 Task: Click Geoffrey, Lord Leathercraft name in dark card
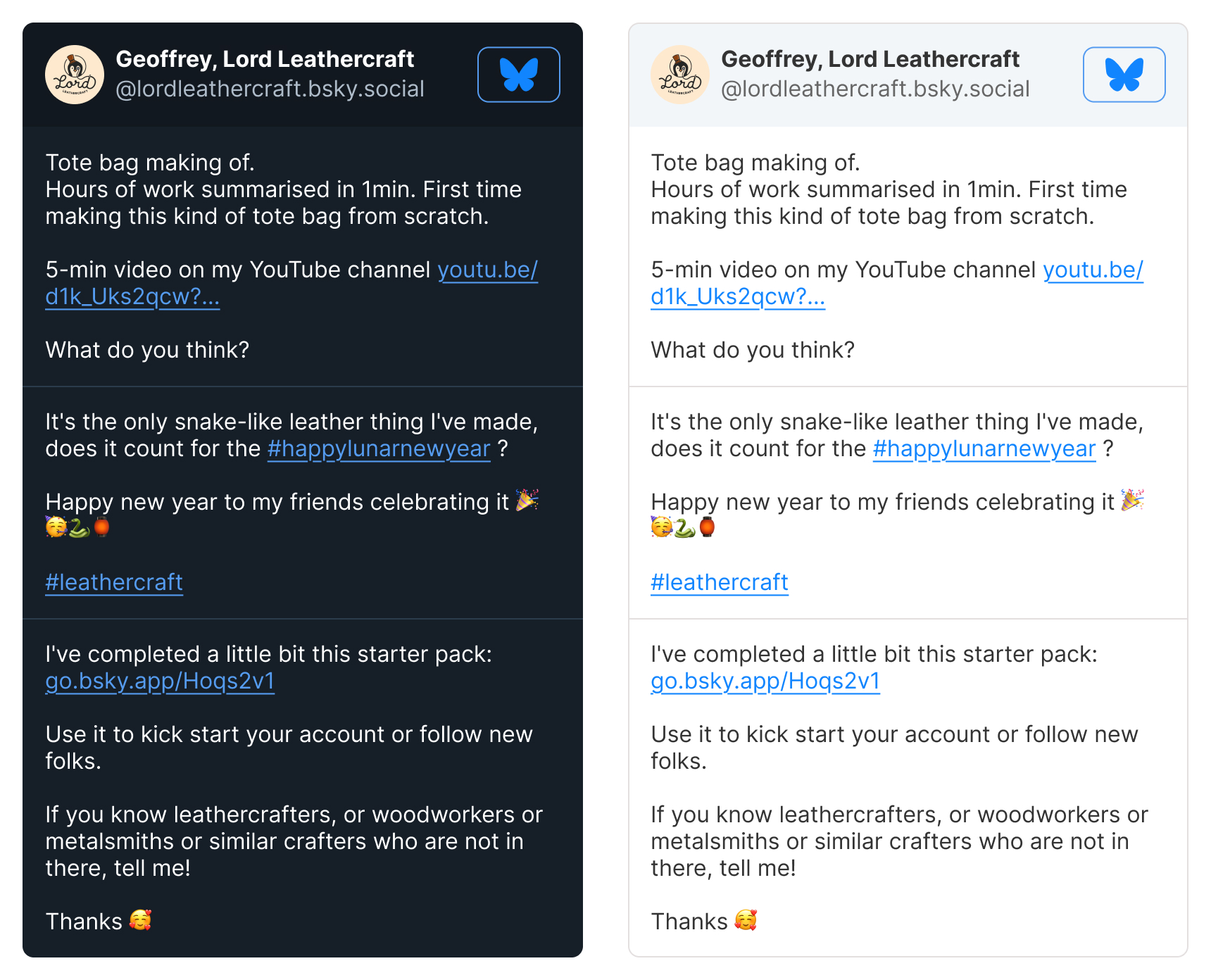[x=265, y=59]
